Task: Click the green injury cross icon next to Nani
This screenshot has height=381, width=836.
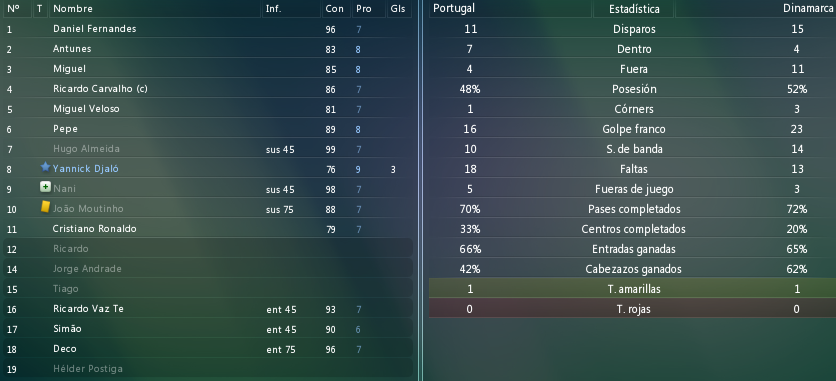Action: pos(45,187)
